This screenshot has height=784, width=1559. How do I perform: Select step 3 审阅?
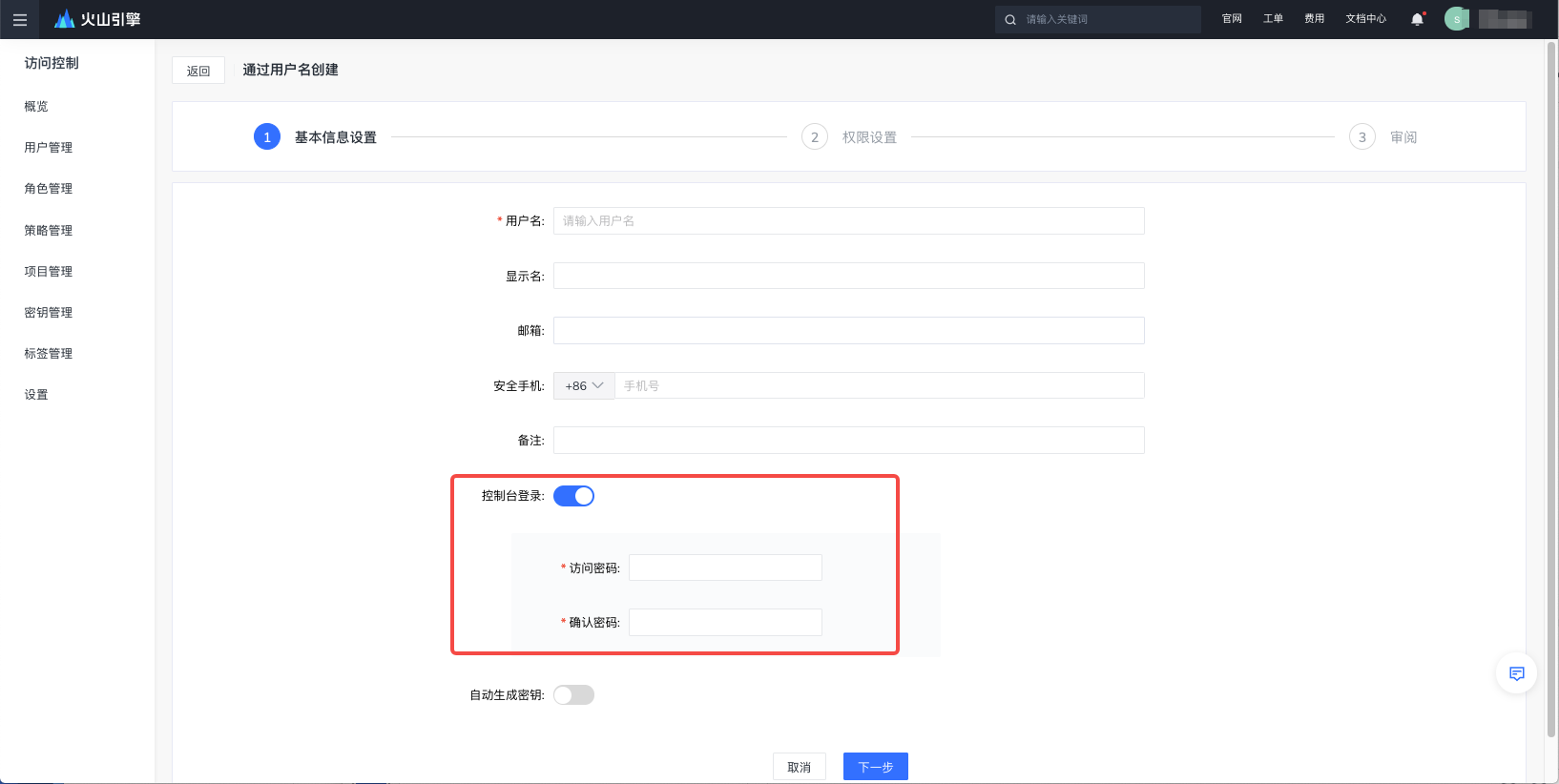point(1383,137)
